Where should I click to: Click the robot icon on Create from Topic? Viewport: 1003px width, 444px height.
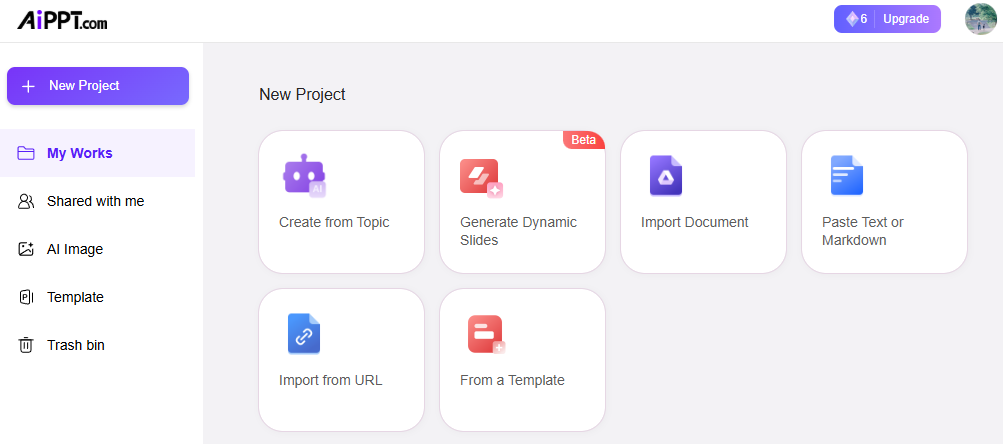point(304,176)
